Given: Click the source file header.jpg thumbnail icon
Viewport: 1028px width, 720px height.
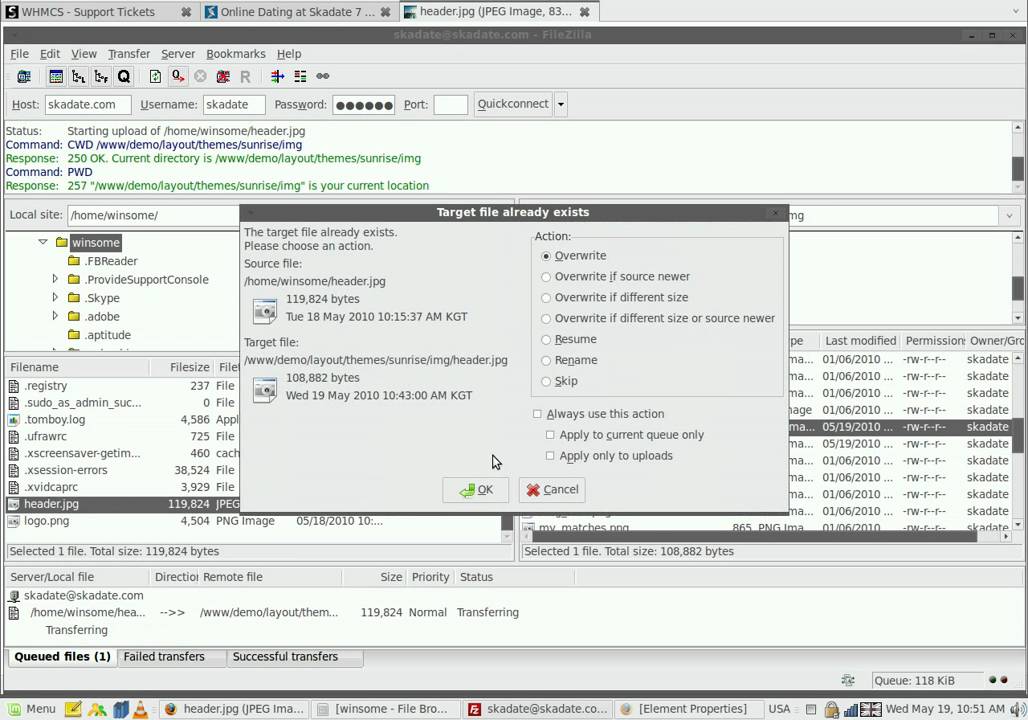Looking at the screenshot, I should [265, 311].
